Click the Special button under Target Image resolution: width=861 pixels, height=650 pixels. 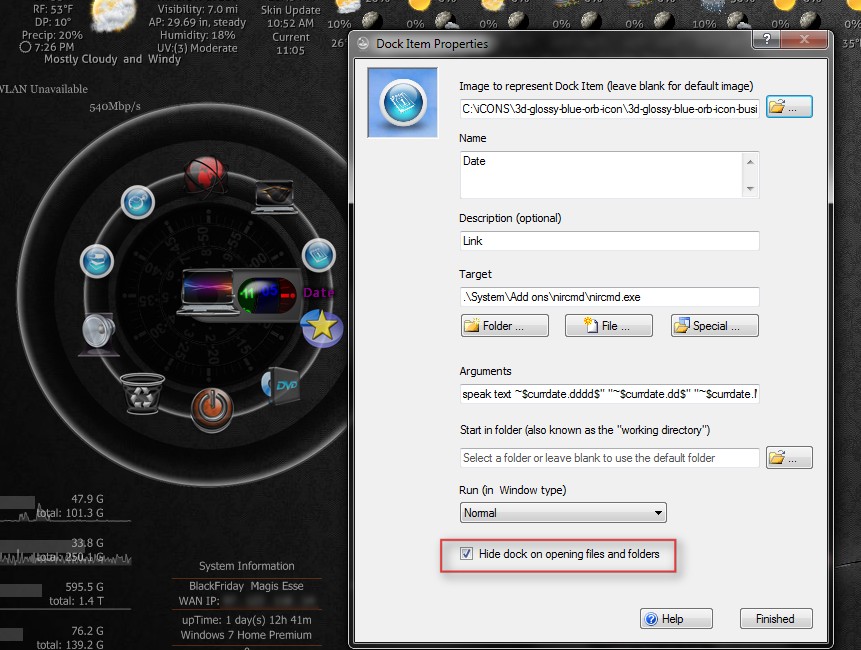[x=714, y=325]
